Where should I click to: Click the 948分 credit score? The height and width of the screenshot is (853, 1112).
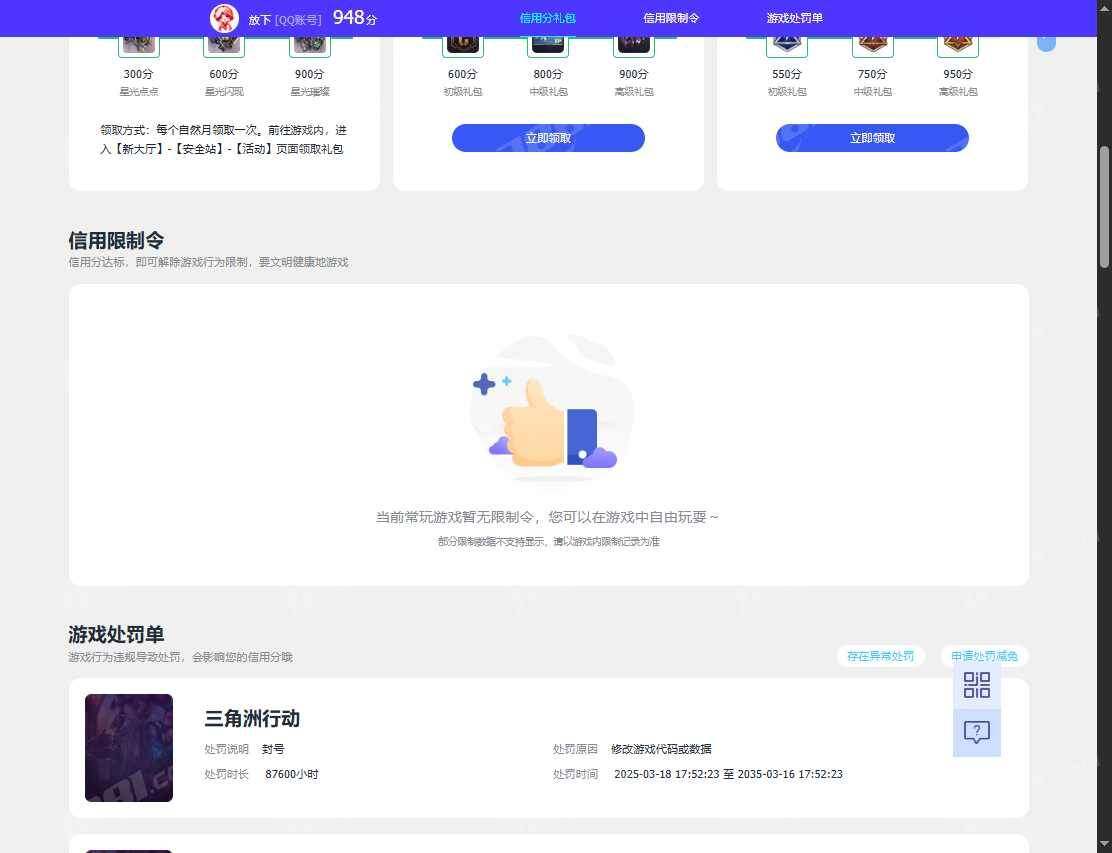point(355,18)
